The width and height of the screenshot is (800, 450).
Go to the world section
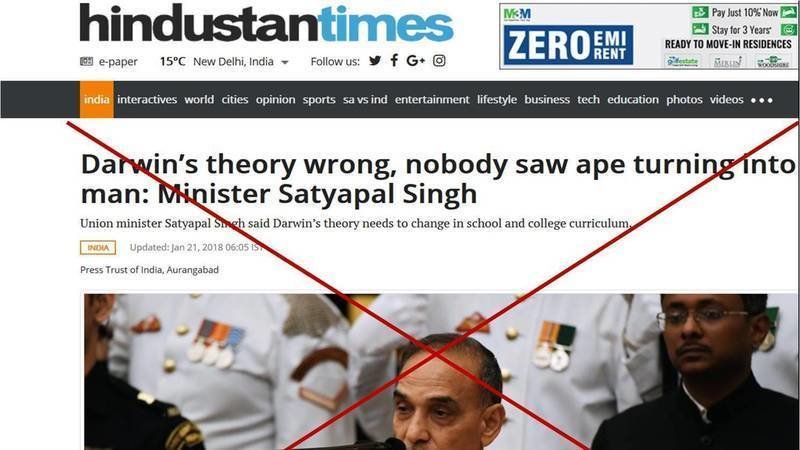[x=199, y=99]
